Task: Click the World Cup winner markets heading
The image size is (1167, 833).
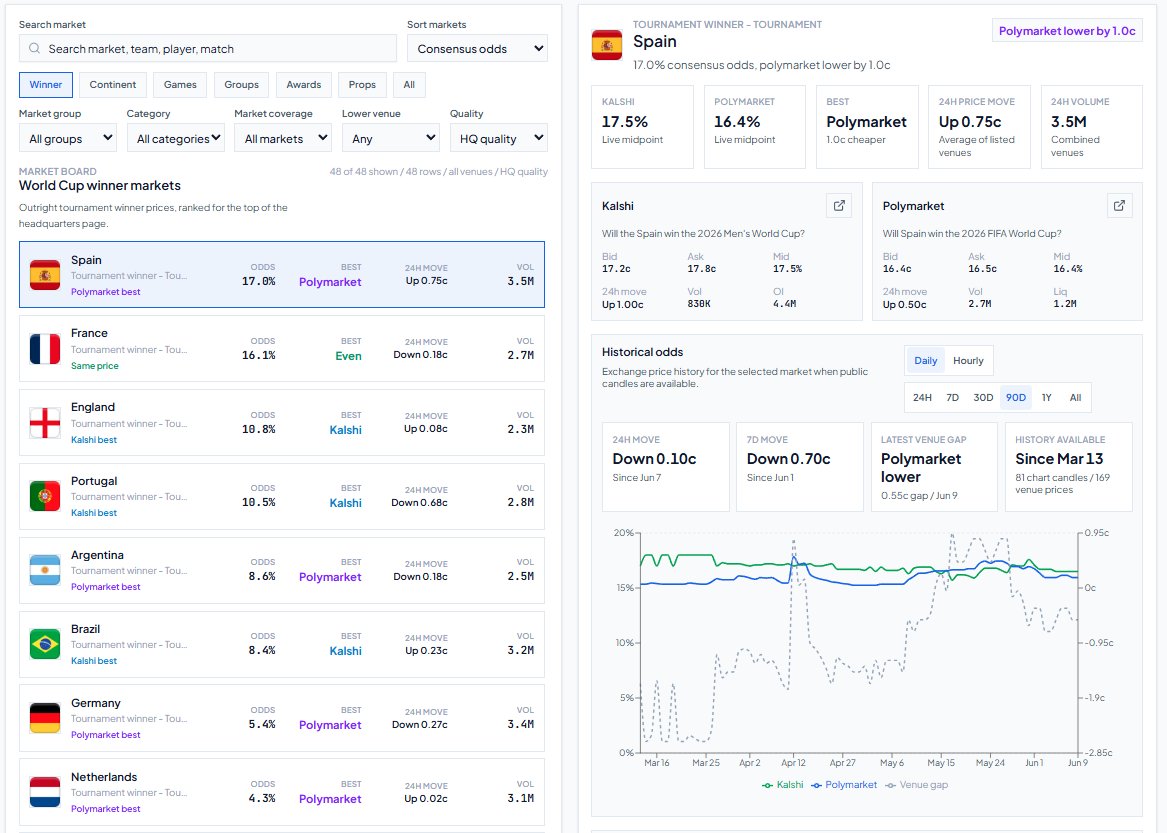Action: pyautogui.click(x=100, y=185)
